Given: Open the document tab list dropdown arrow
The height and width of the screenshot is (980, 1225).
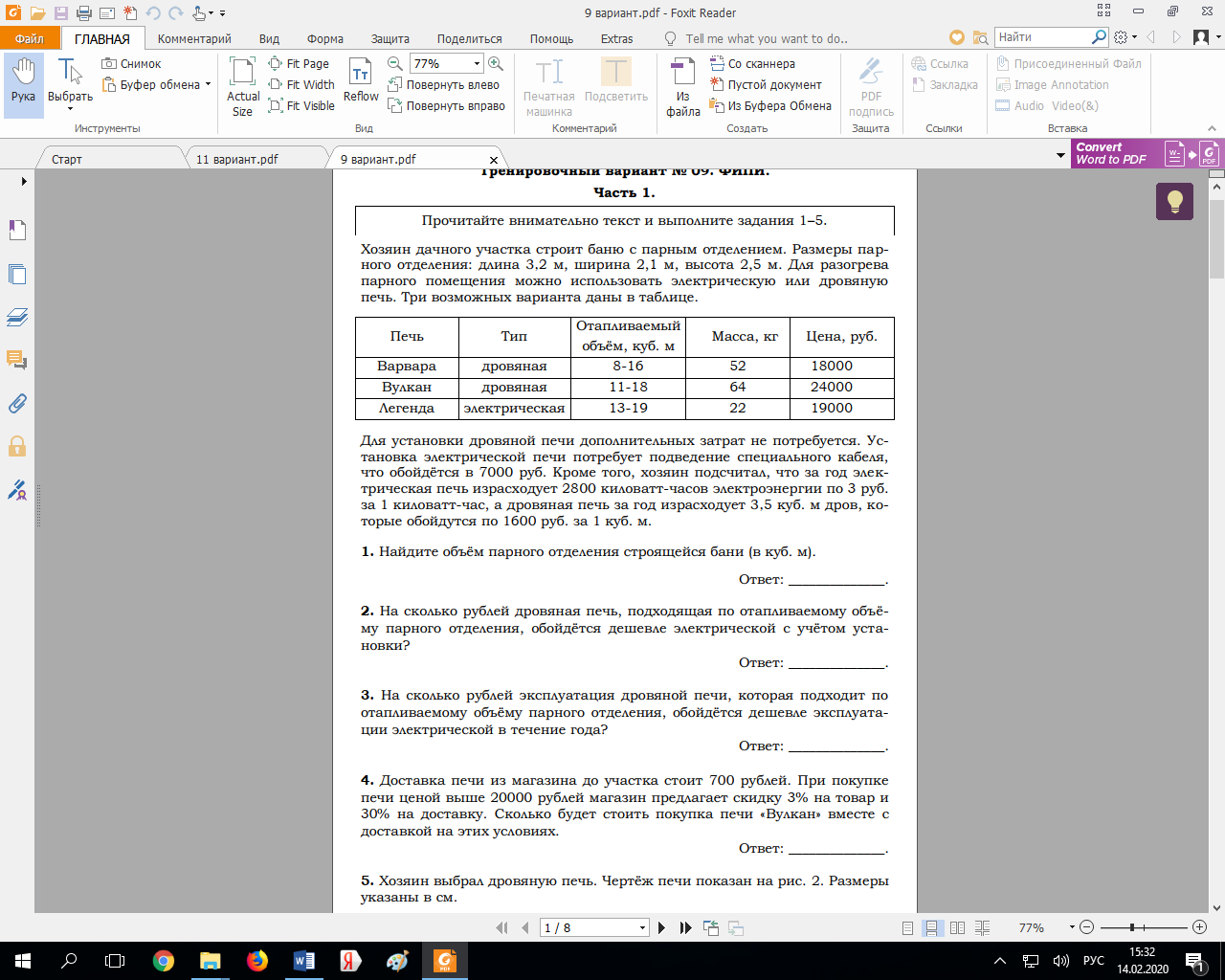Looking at the screenshot, I should [x=1060, y=155].
